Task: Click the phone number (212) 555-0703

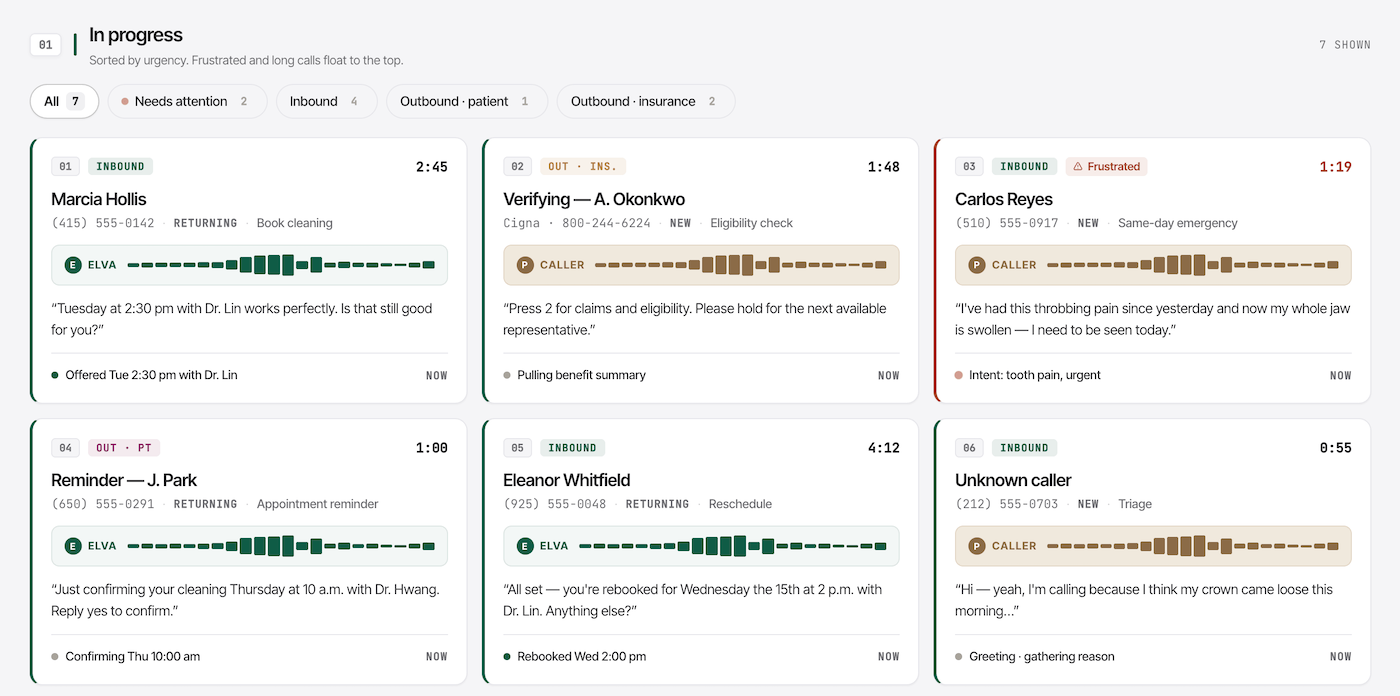Action: (x=1007, y=504)
